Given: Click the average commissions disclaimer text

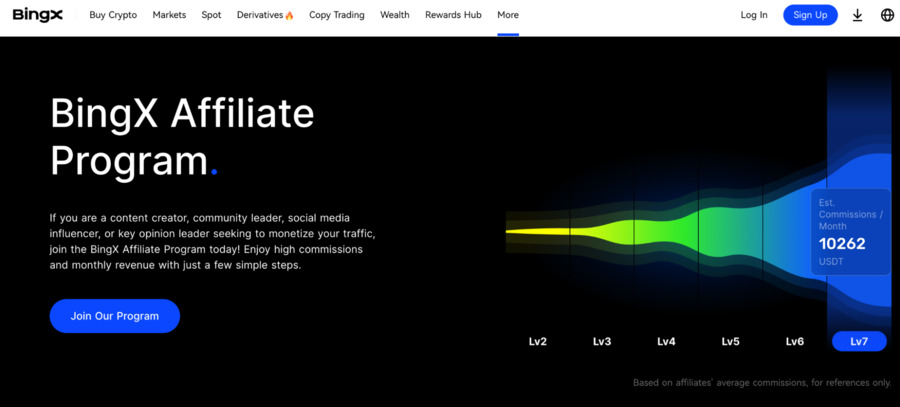Looking at the screenshot, I should 762,382.
